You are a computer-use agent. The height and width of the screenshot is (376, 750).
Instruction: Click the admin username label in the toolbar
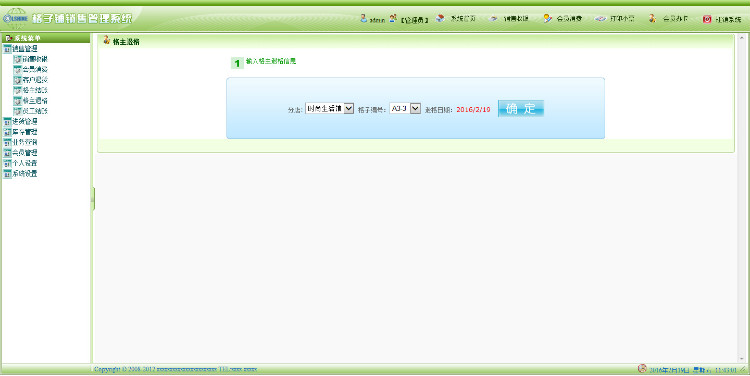pyautogui.click(x=377, y=20)
